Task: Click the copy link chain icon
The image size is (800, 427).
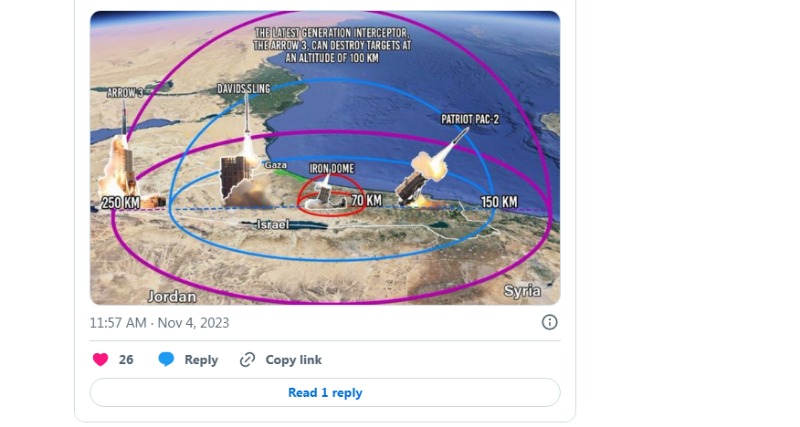Action: pyautogui.click(x=247, y=360)
